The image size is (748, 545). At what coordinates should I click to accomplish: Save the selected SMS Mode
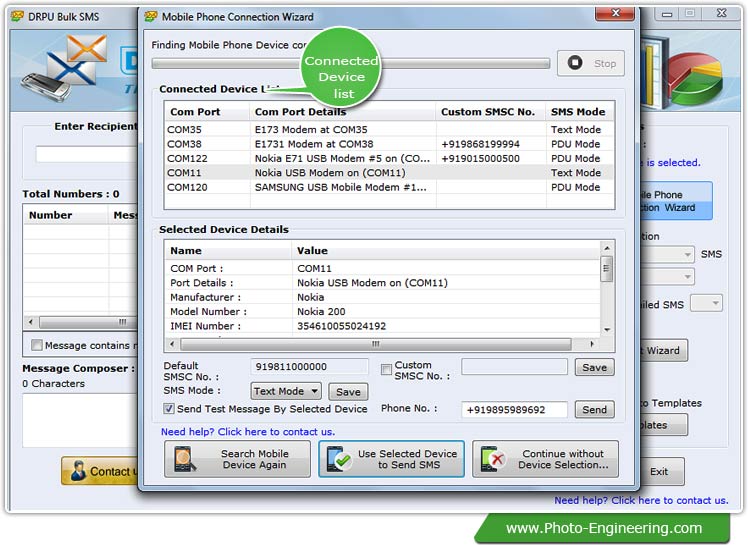click(348, 392)
